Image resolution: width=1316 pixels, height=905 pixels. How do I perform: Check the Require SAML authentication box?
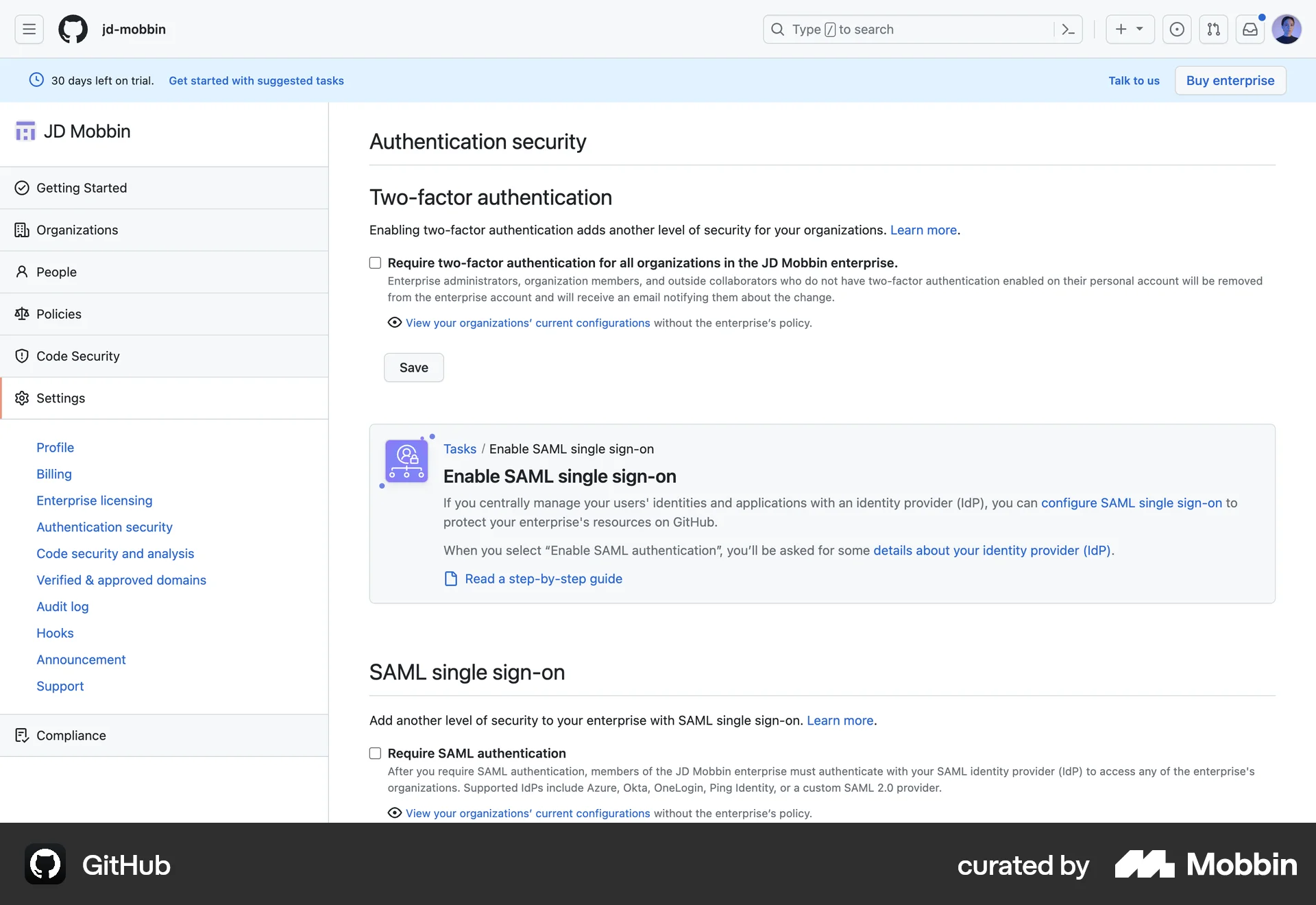(x=375, y=753)
